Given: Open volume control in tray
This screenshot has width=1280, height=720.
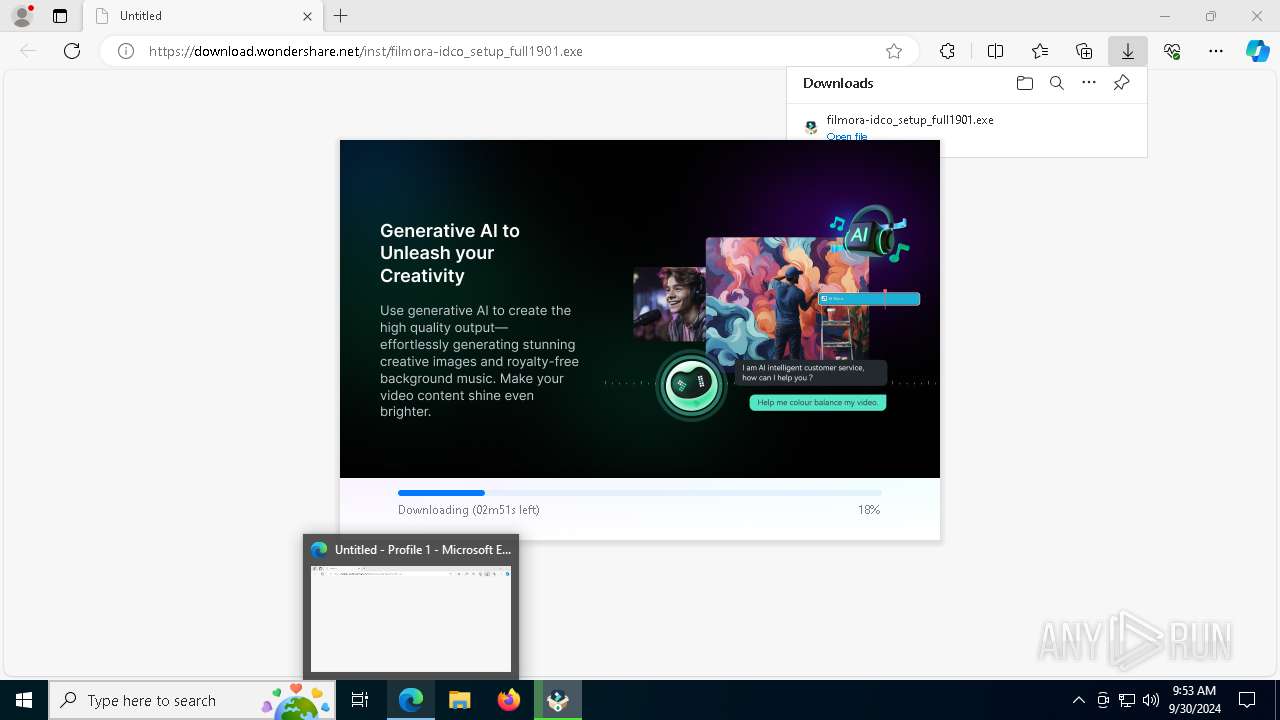Looking at the screenshot, I should pos(1151,700).
